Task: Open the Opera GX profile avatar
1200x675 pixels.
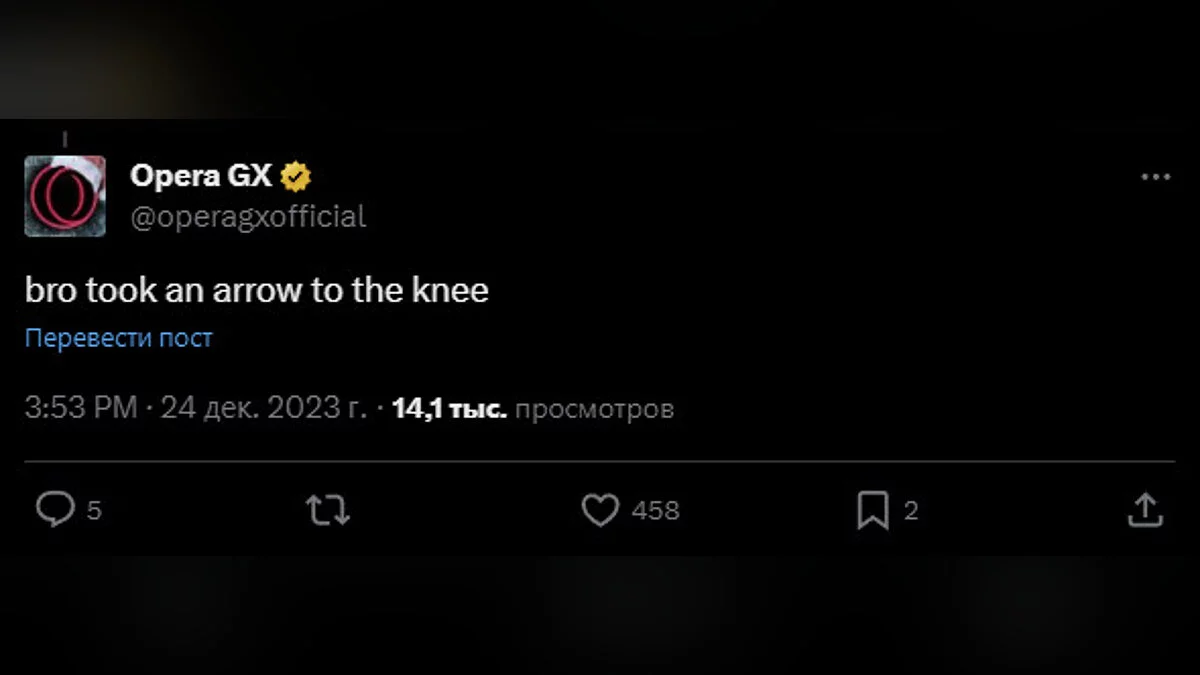Action: click(65, 195)
